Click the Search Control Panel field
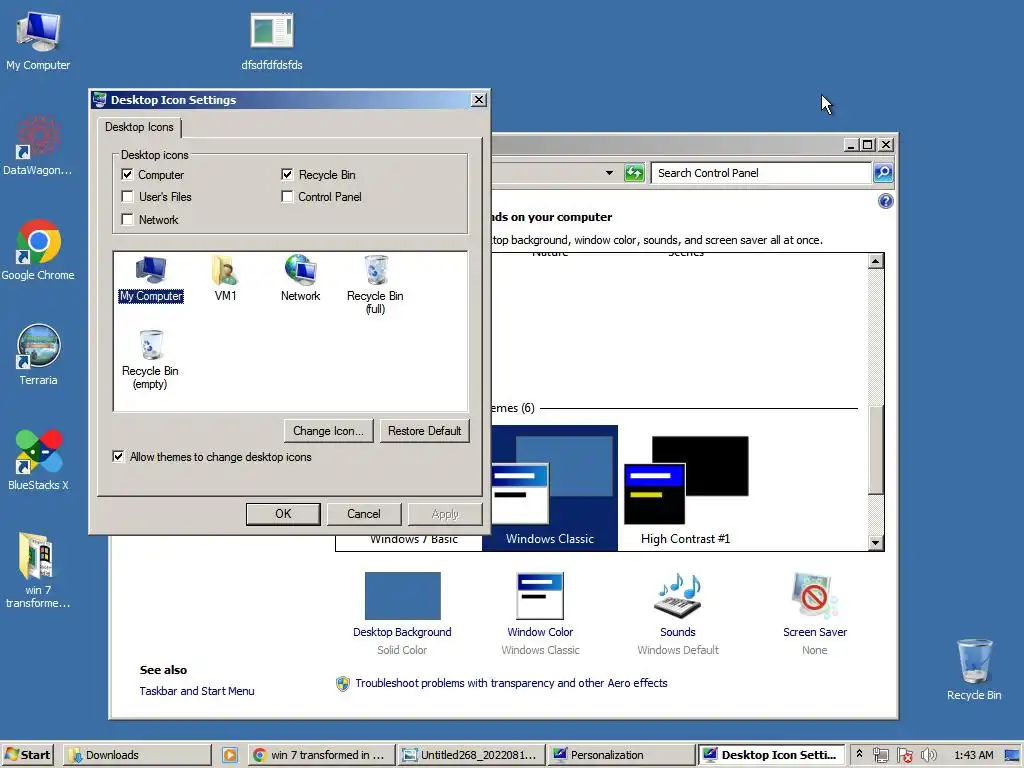 pyautogui.click(x=761, y=173)
